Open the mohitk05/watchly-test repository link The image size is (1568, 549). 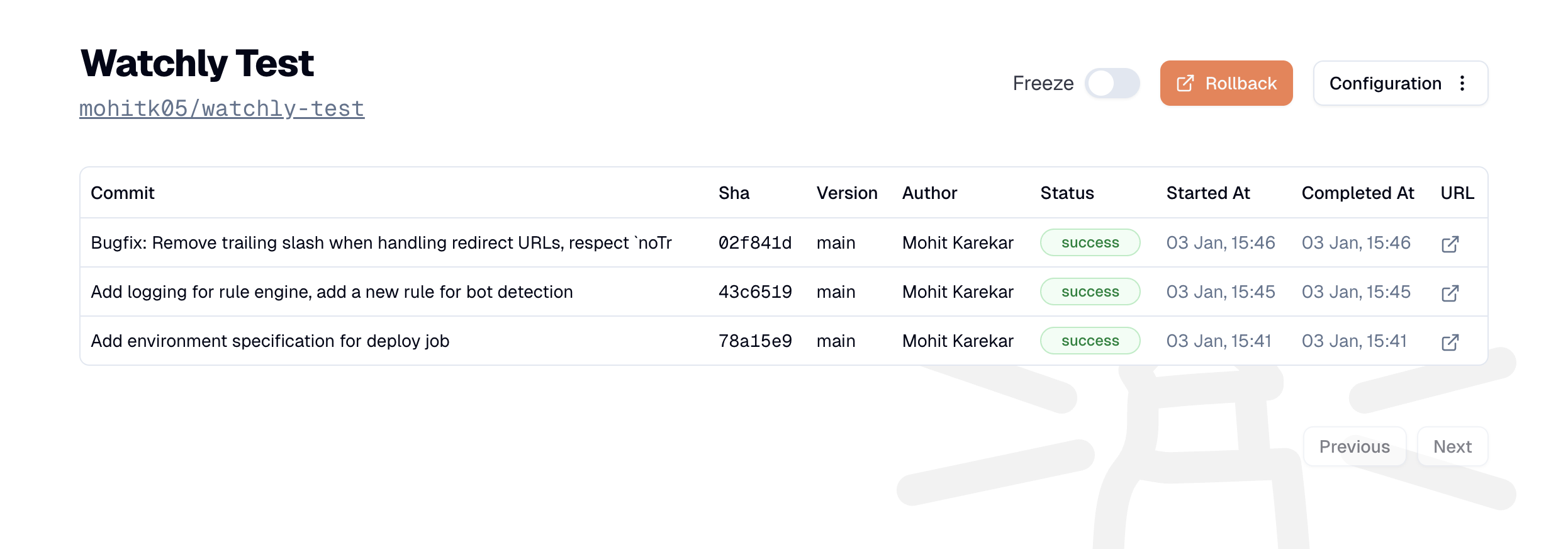point(221,108)
